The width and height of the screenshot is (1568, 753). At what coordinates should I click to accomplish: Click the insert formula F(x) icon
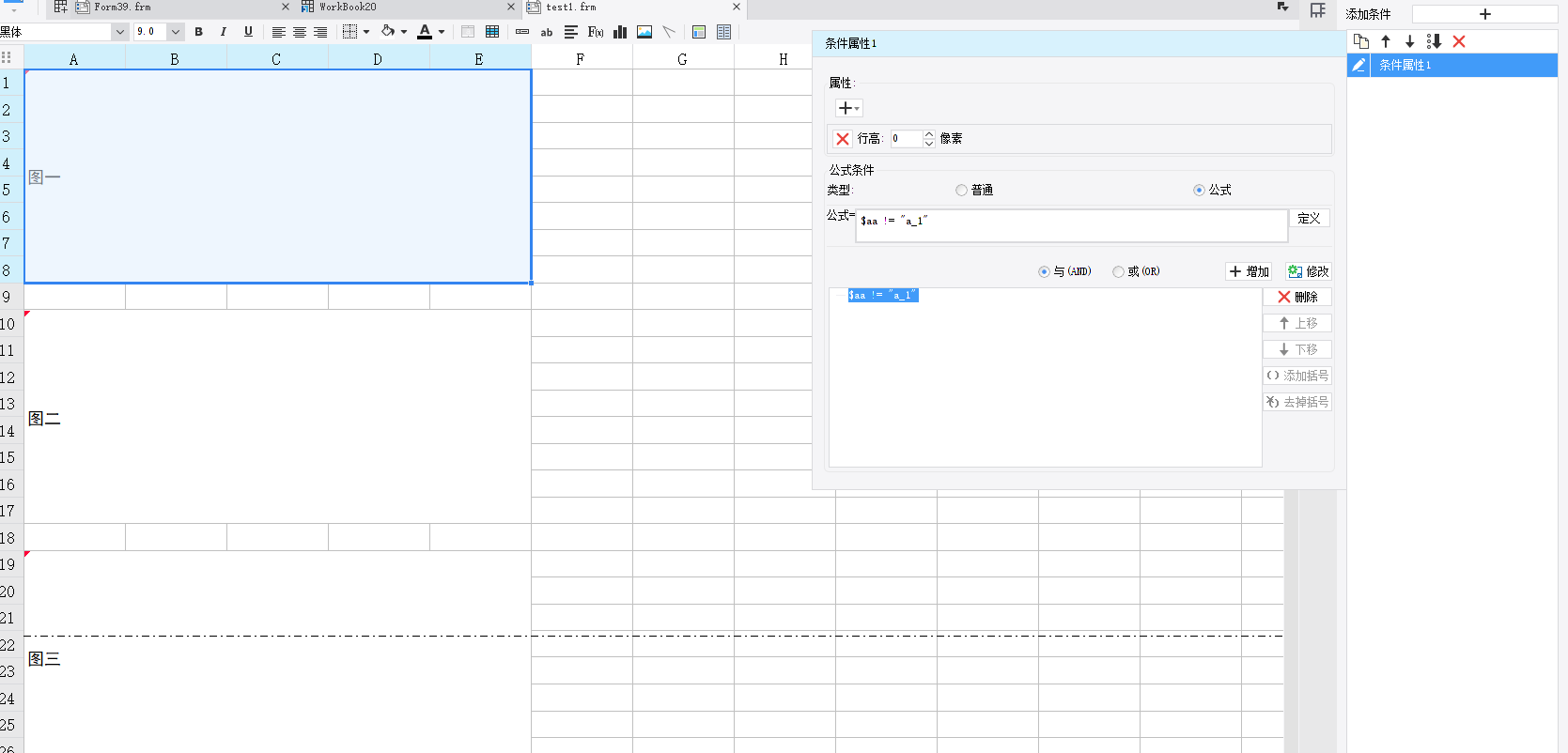tap(595, 32)
